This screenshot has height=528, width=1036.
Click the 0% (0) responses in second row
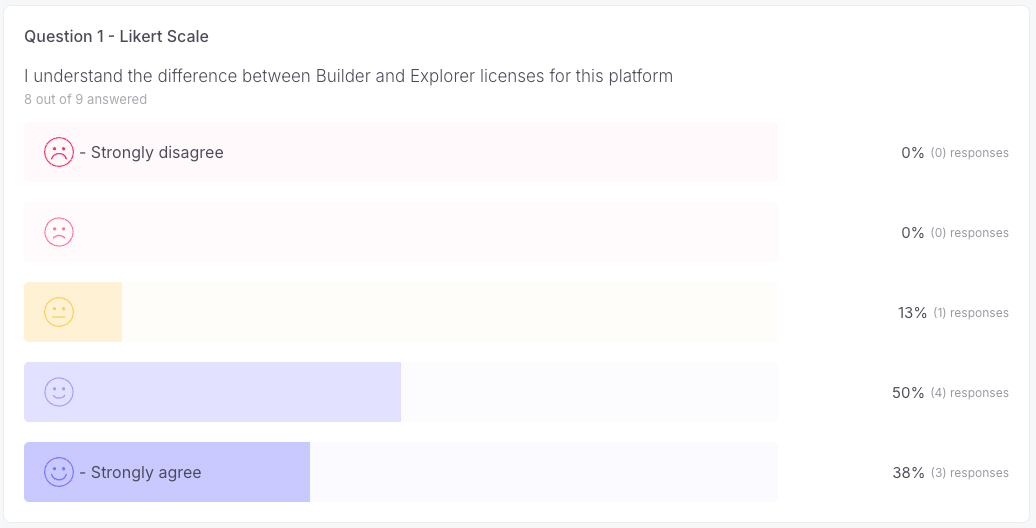coord(954,233)
